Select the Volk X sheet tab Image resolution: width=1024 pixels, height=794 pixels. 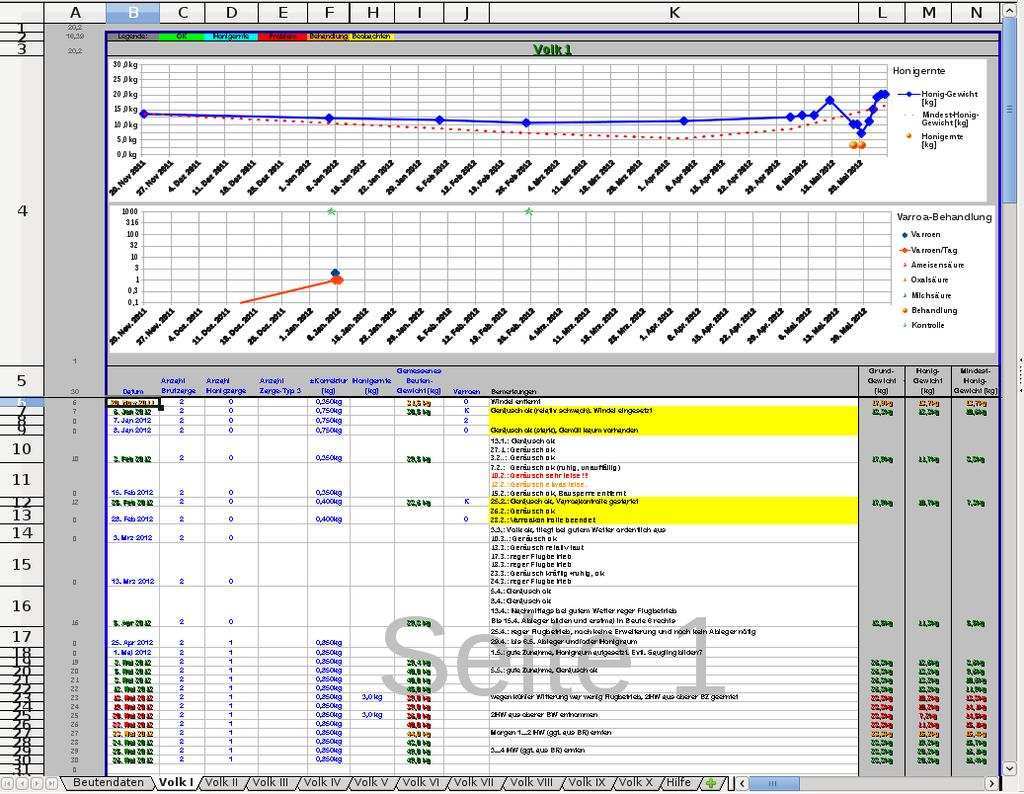(635, 783)
